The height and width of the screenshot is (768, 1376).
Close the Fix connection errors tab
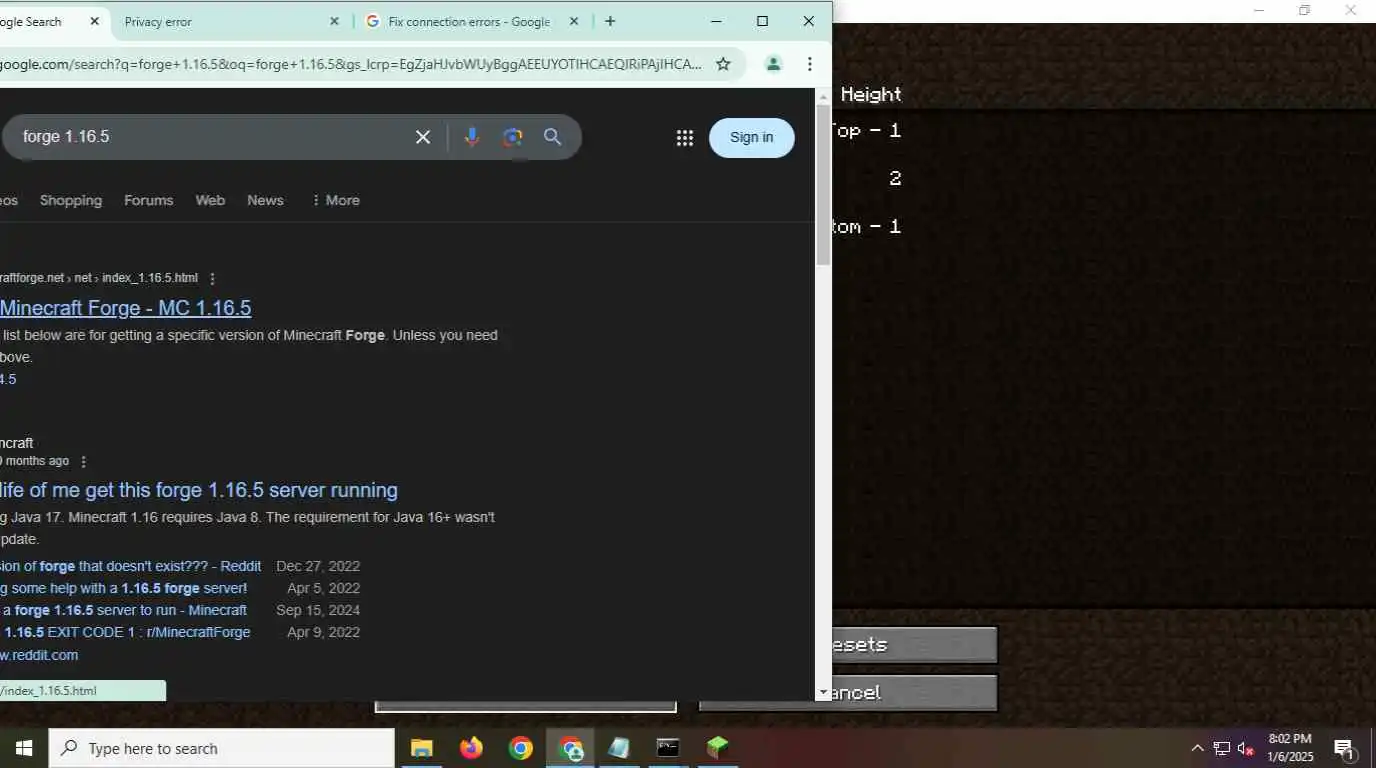tap(574, 21)
